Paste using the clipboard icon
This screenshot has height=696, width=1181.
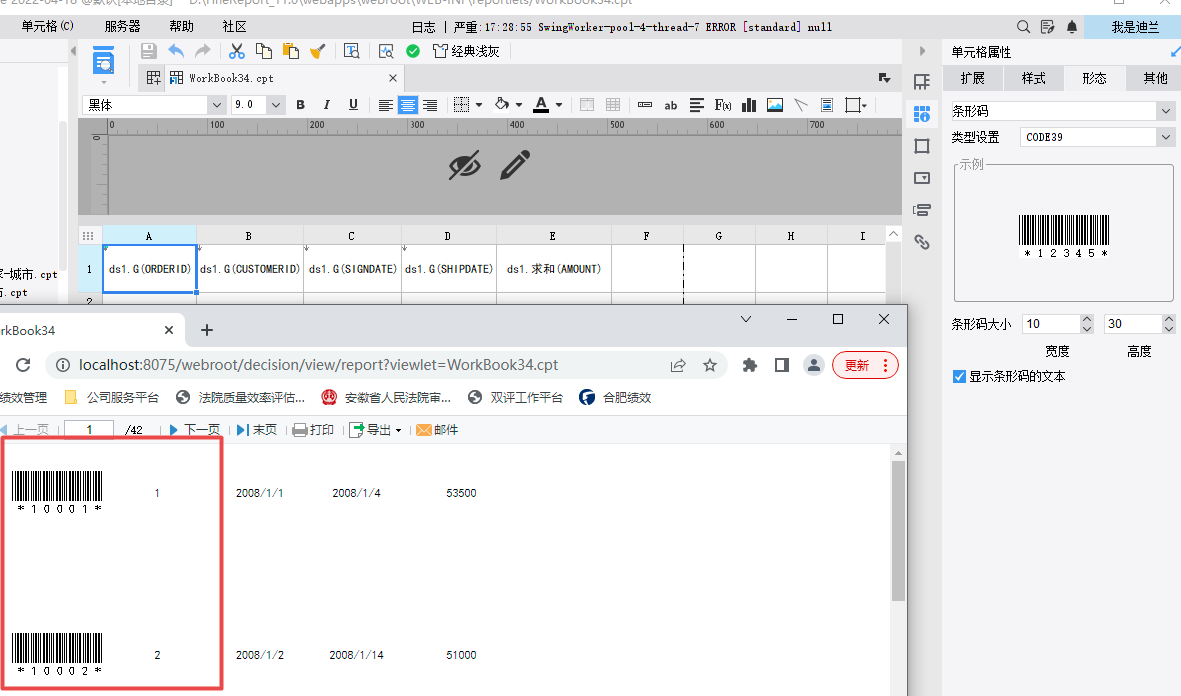coord(291,51)
